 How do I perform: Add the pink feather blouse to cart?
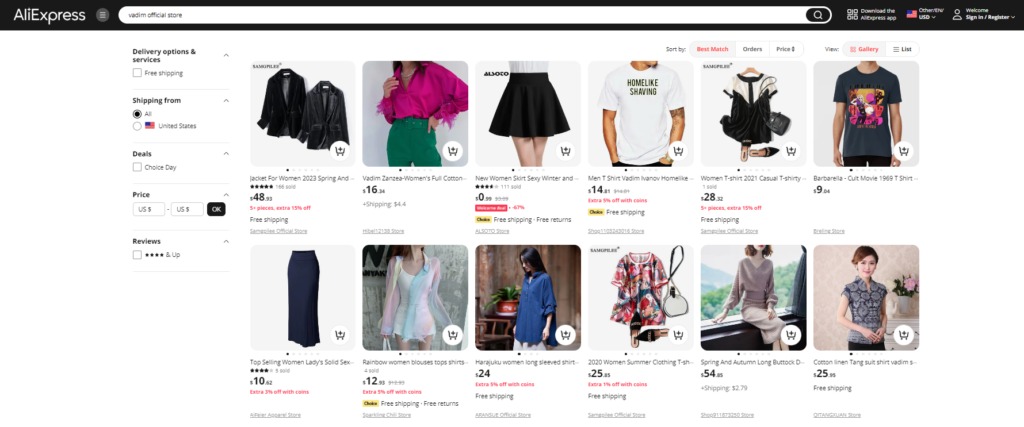pyautogui.click(x=453, y=152)
